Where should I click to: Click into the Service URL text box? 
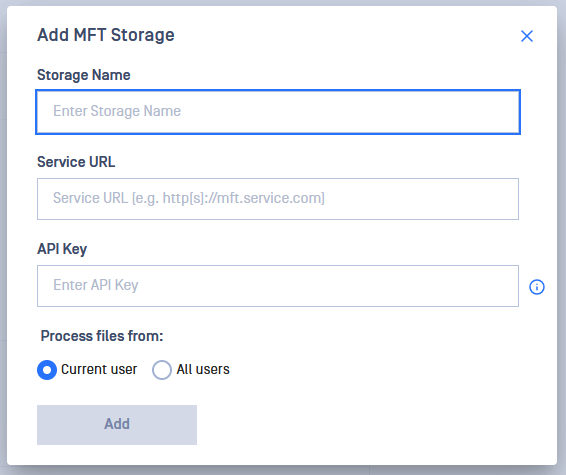(x=278, y=199)
